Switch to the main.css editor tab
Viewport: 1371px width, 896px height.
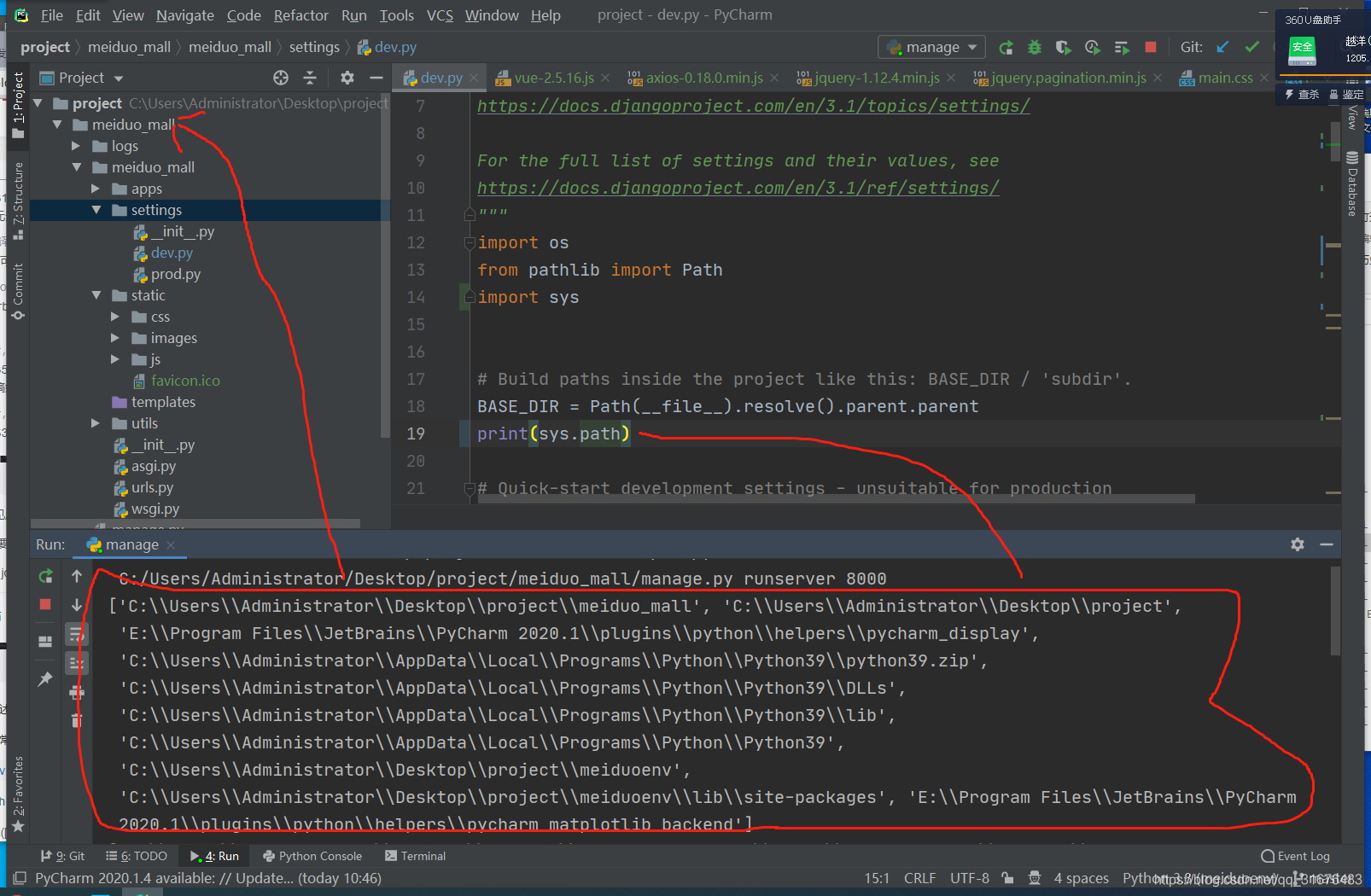pos(1225,78)
